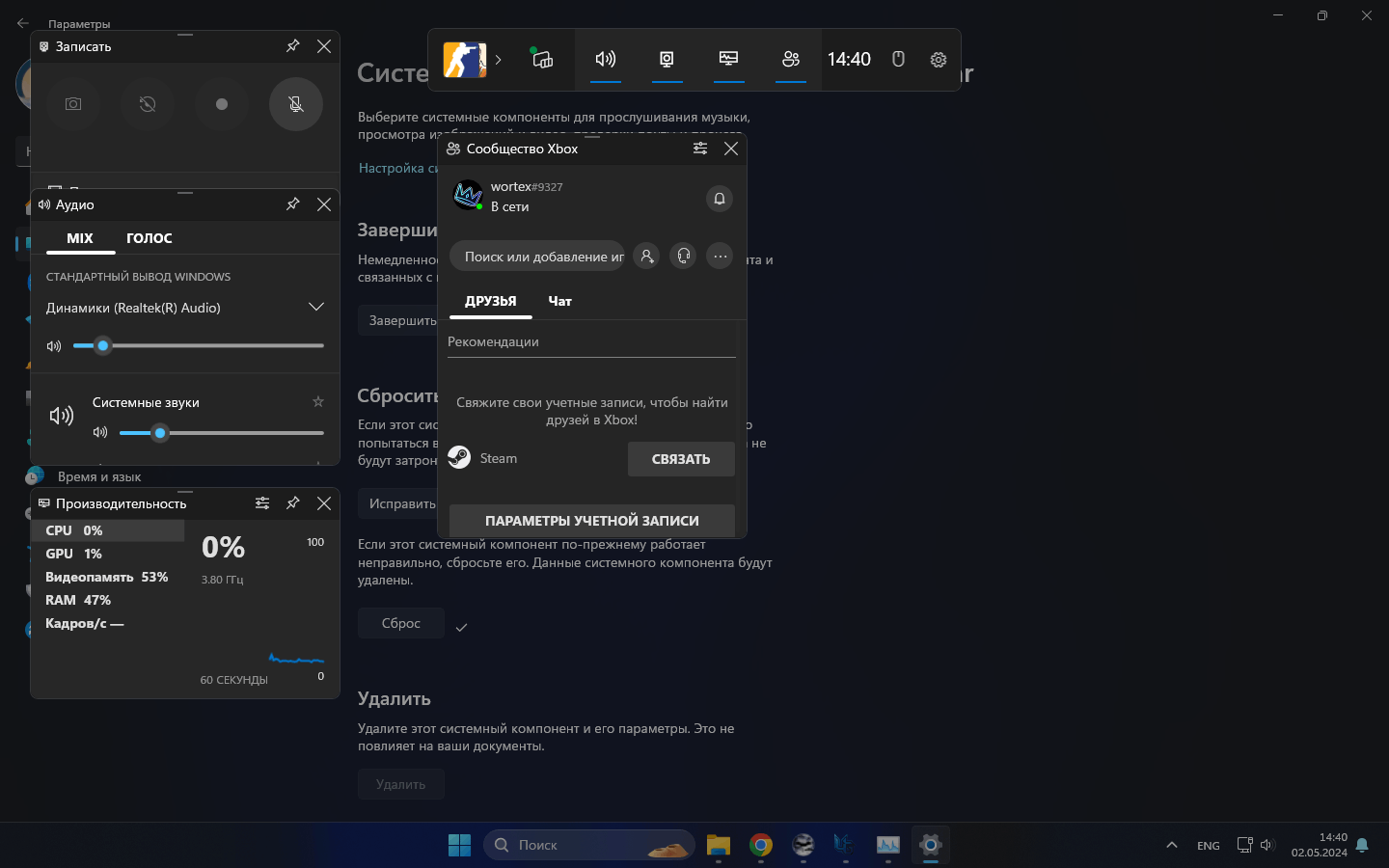Pin the Производительность widget
The height and width of the screenshot is (868, 1389).
[293, 502]
